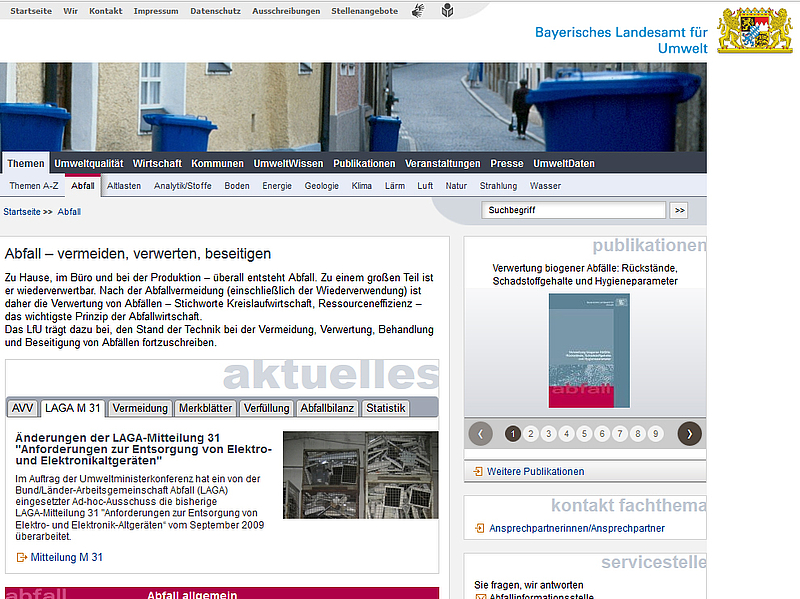The width and height of the screenshot is (800, 599).
Task: Open the Klima subtopic
Action: tap(362, 186)
